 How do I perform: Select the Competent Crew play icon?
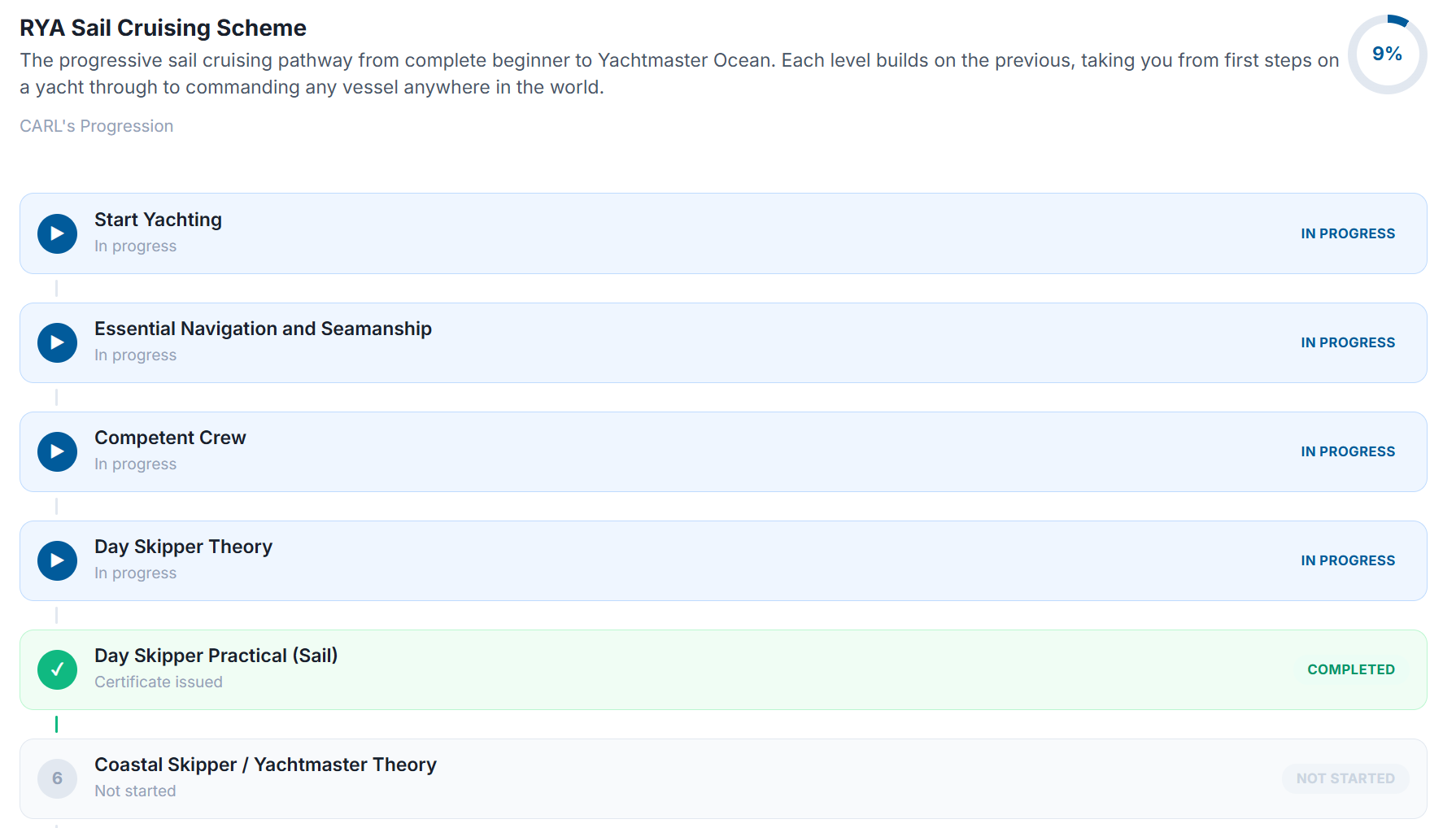57,451
